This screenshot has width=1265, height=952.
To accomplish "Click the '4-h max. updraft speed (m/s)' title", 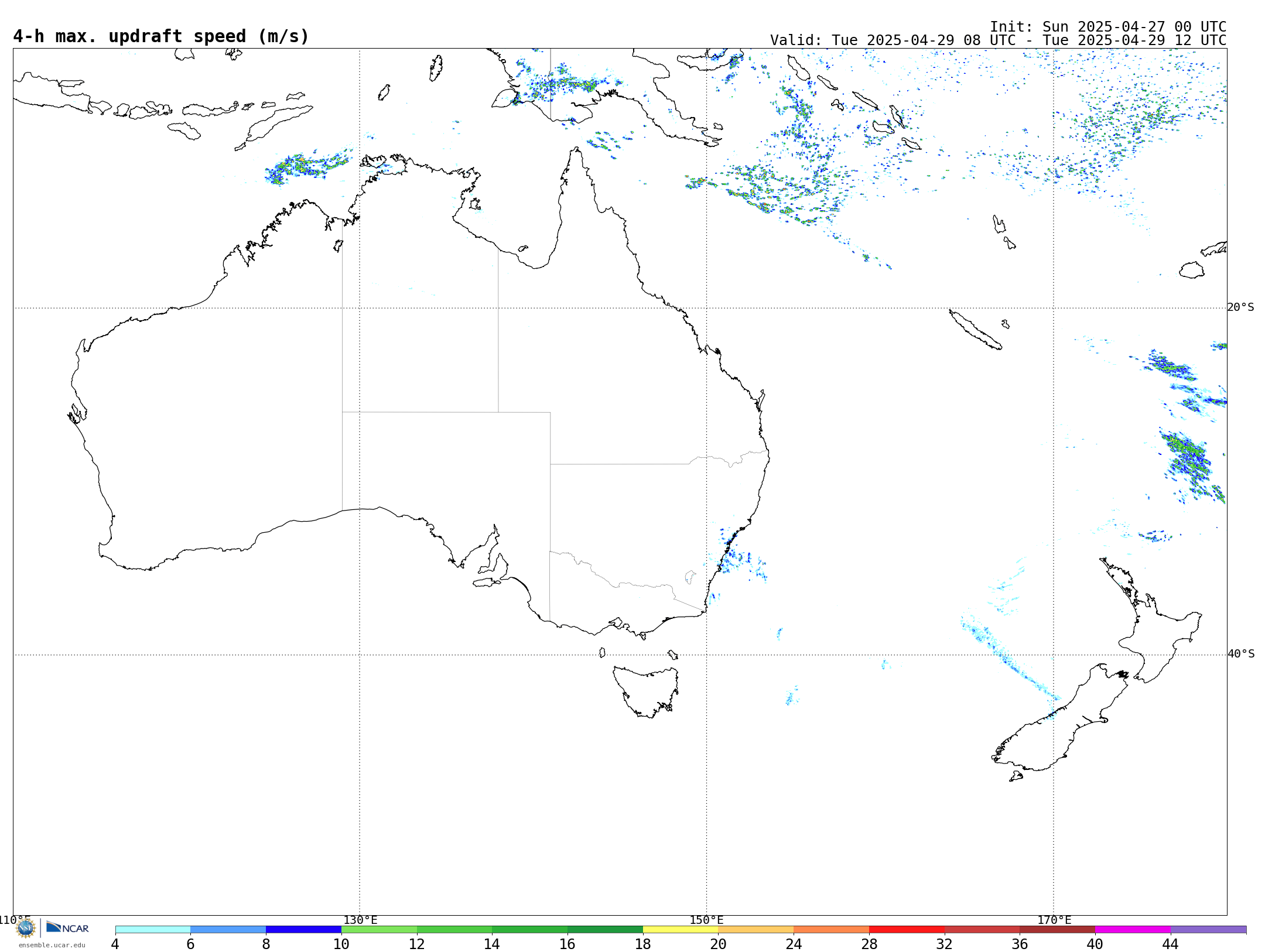I will tap(161, 36).
